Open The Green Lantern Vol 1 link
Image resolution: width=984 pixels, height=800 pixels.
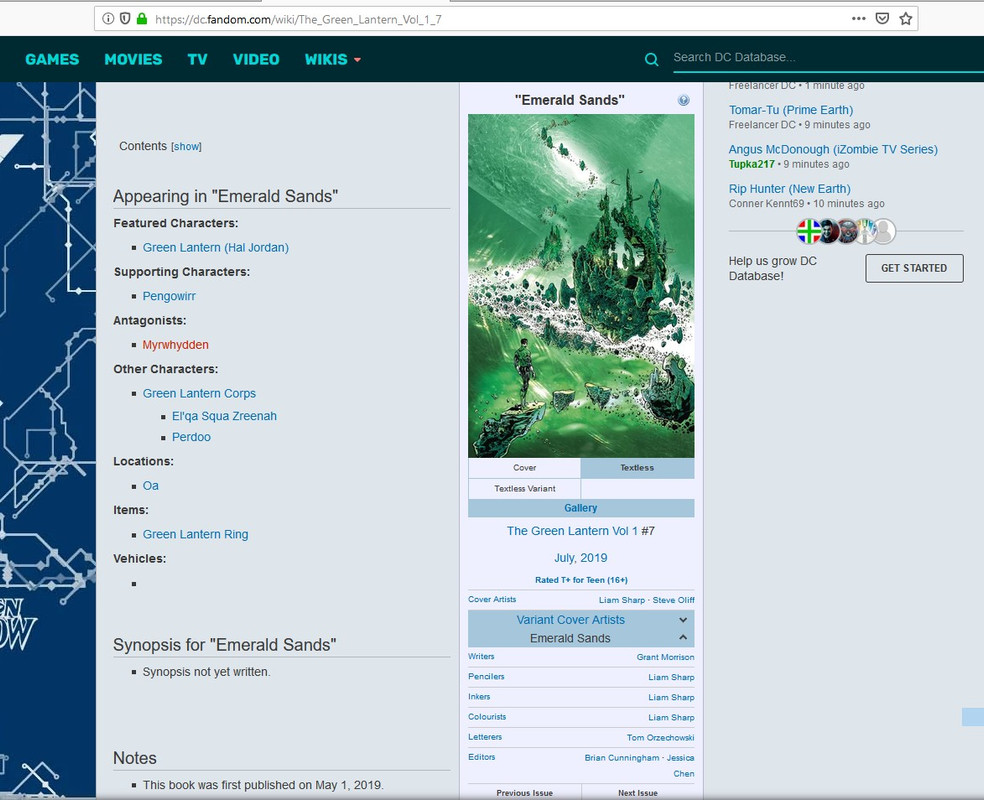[572, 531]
